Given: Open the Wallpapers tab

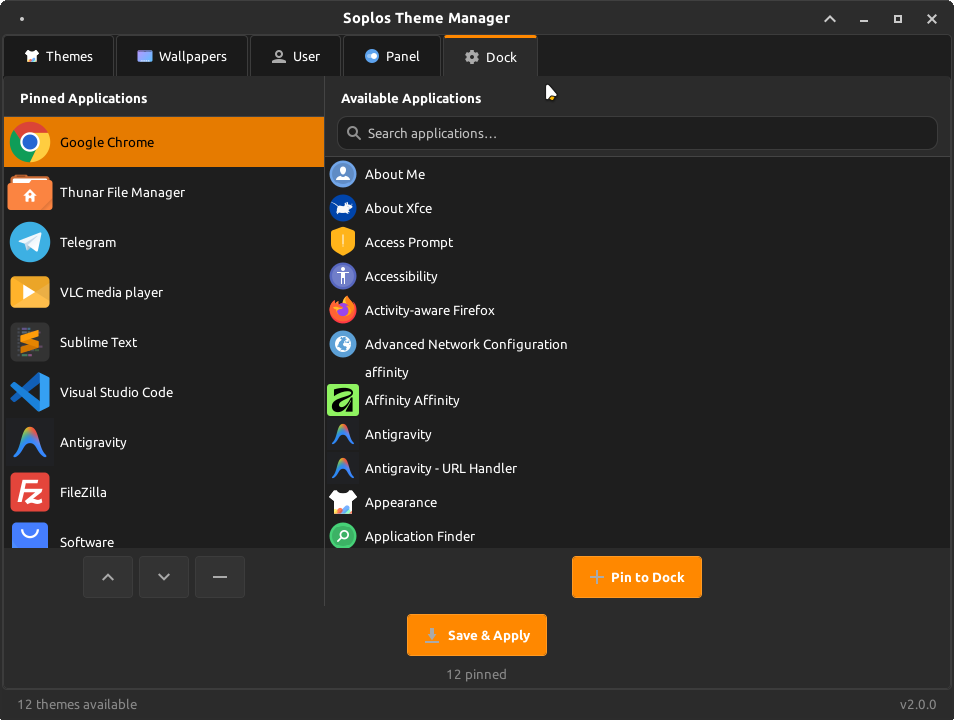Looking at the screenshot, I should tap(182, 57).
